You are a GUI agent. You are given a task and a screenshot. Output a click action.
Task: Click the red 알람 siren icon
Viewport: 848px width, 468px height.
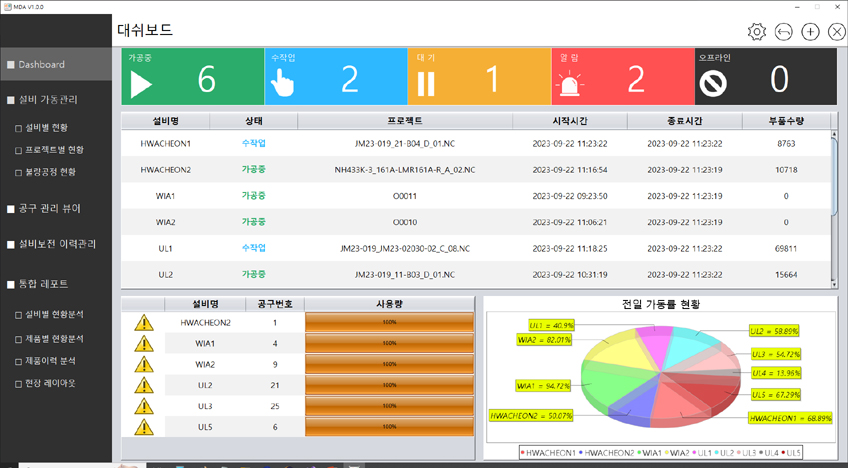tap(569, 82)
